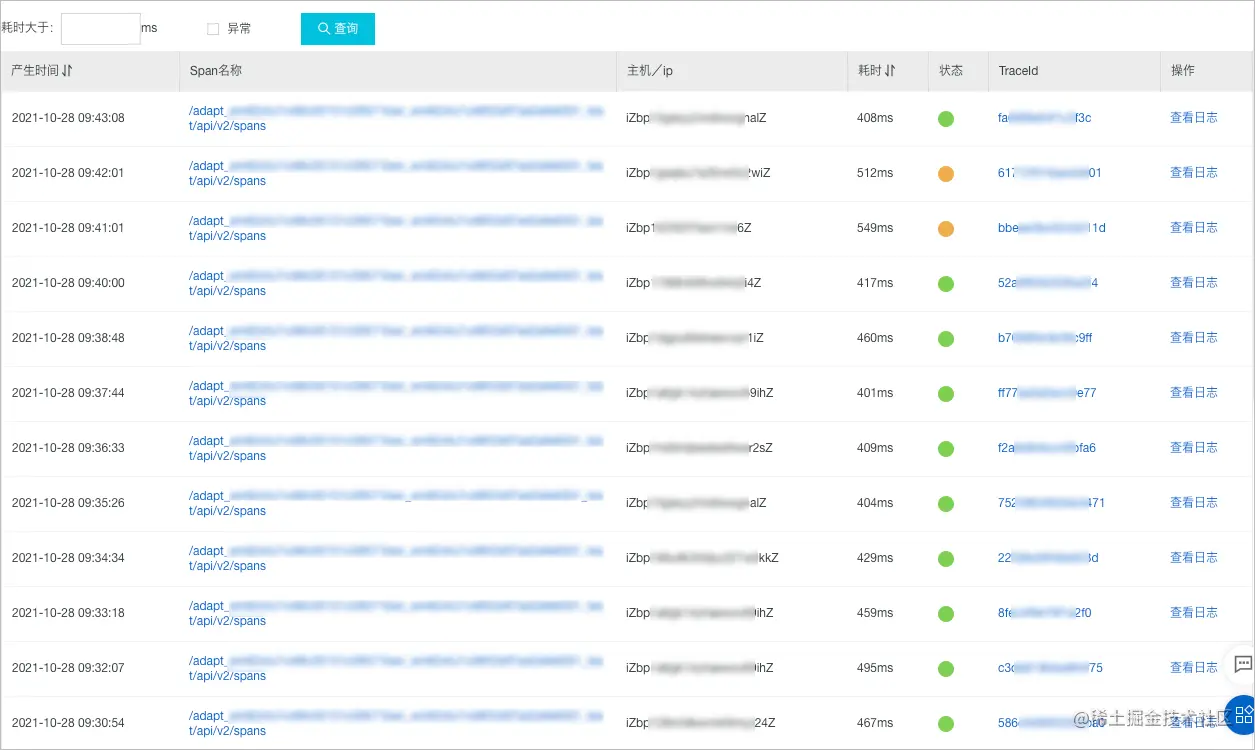Click the orange status dot for 09:41:01
This screenshot has height=750, width=1255.
tap(946, 229)
